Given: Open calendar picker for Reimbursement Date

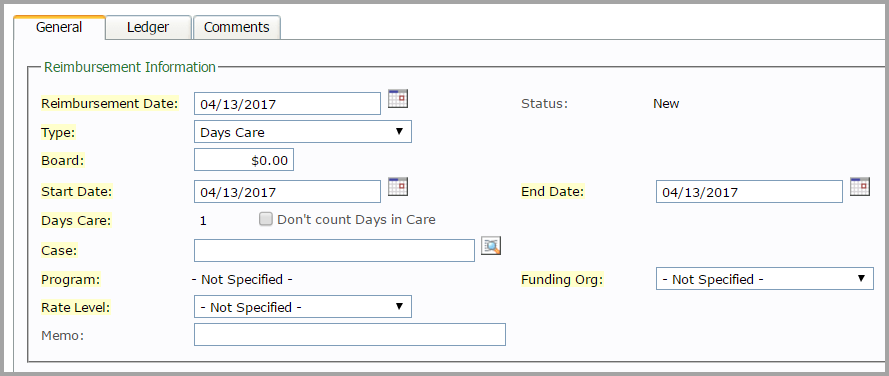Looking at the screenshot, I should point(398,99).
